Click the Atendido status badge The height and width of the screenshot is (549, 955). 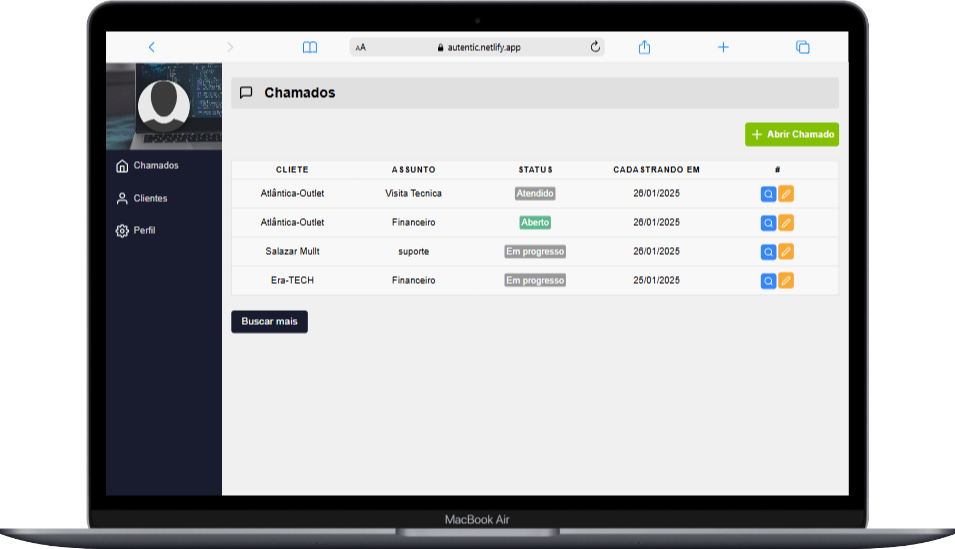point(535,193)
